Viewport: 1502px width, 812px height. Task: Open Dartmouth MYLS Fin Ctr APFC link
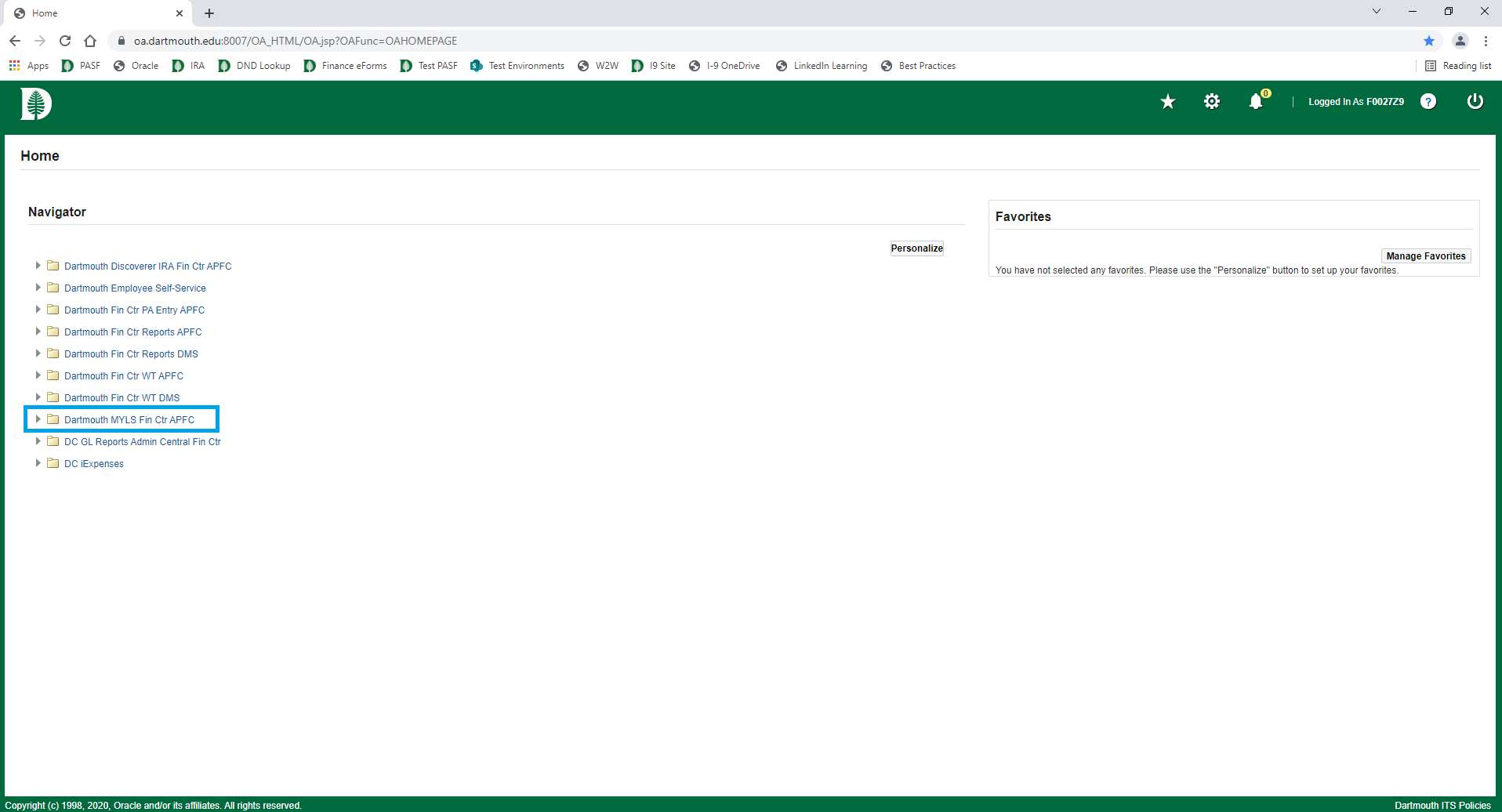click(129, 420)
